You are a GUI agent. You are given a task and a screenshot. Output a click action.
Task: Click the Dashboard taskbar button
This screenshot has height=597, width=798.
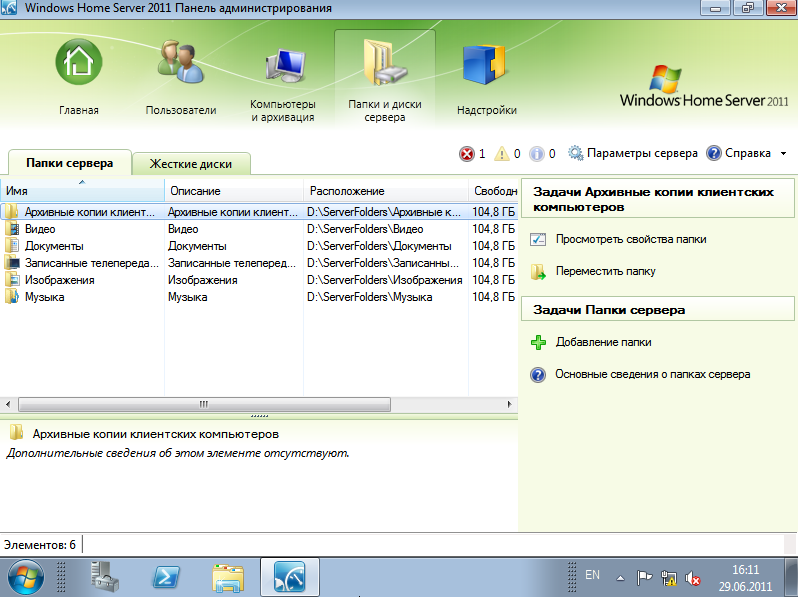pos(290,577)
